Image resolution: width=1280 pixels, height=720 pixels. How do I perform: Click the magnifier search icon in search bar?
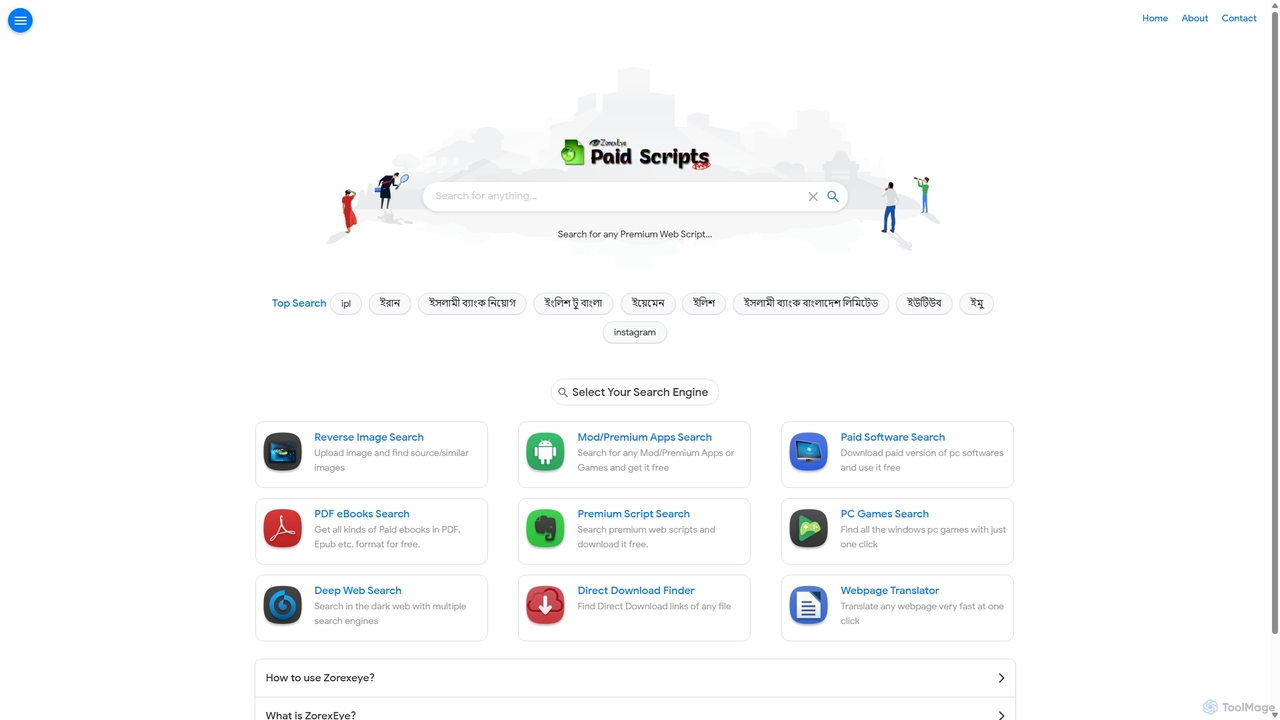[x=833, y=196]
